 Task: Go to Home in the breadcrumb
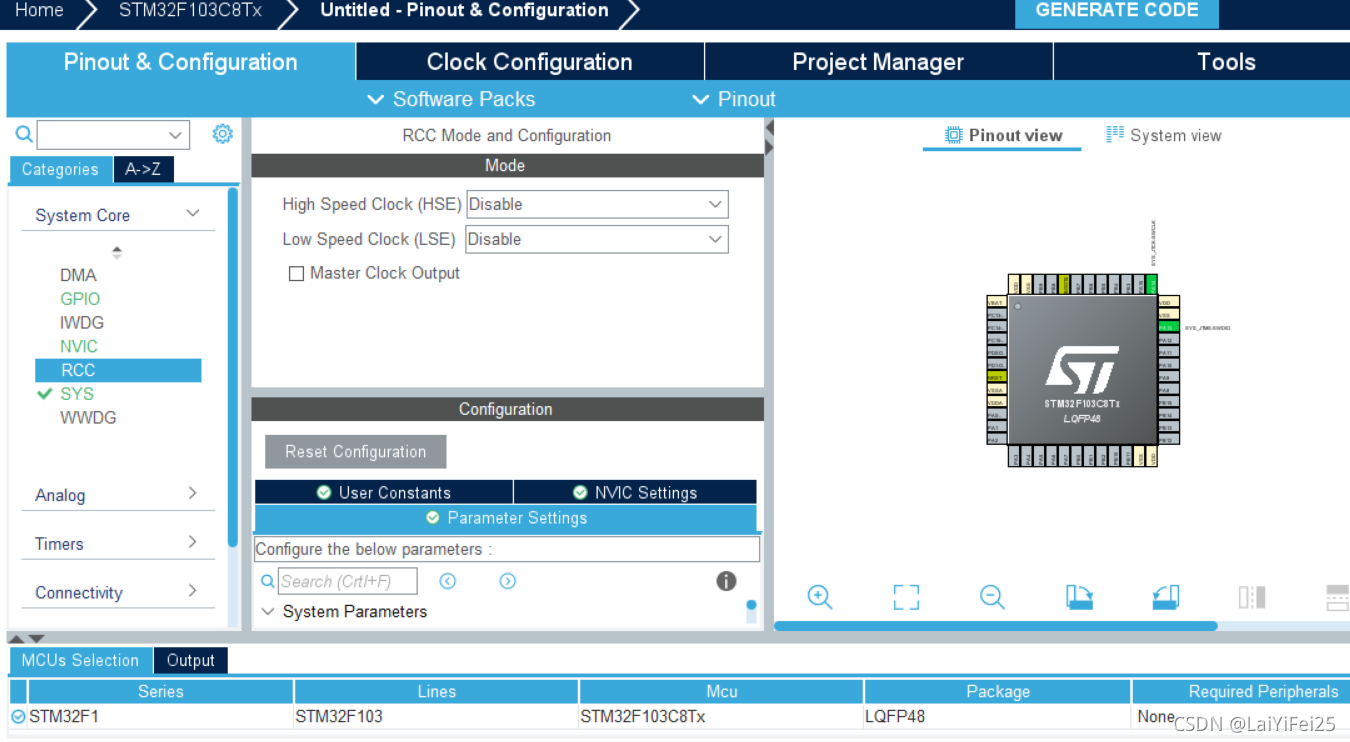tap(40, 10)
